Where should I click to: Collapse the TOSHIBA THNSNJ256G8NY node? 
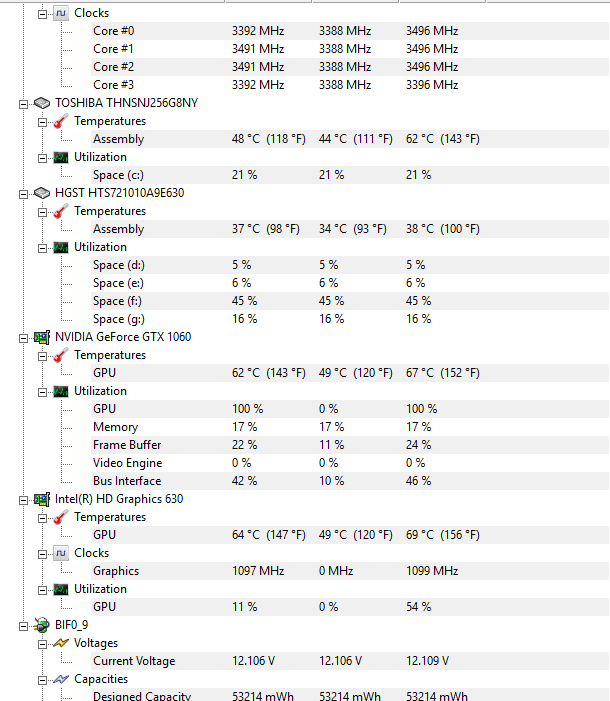tap(24, 103)
